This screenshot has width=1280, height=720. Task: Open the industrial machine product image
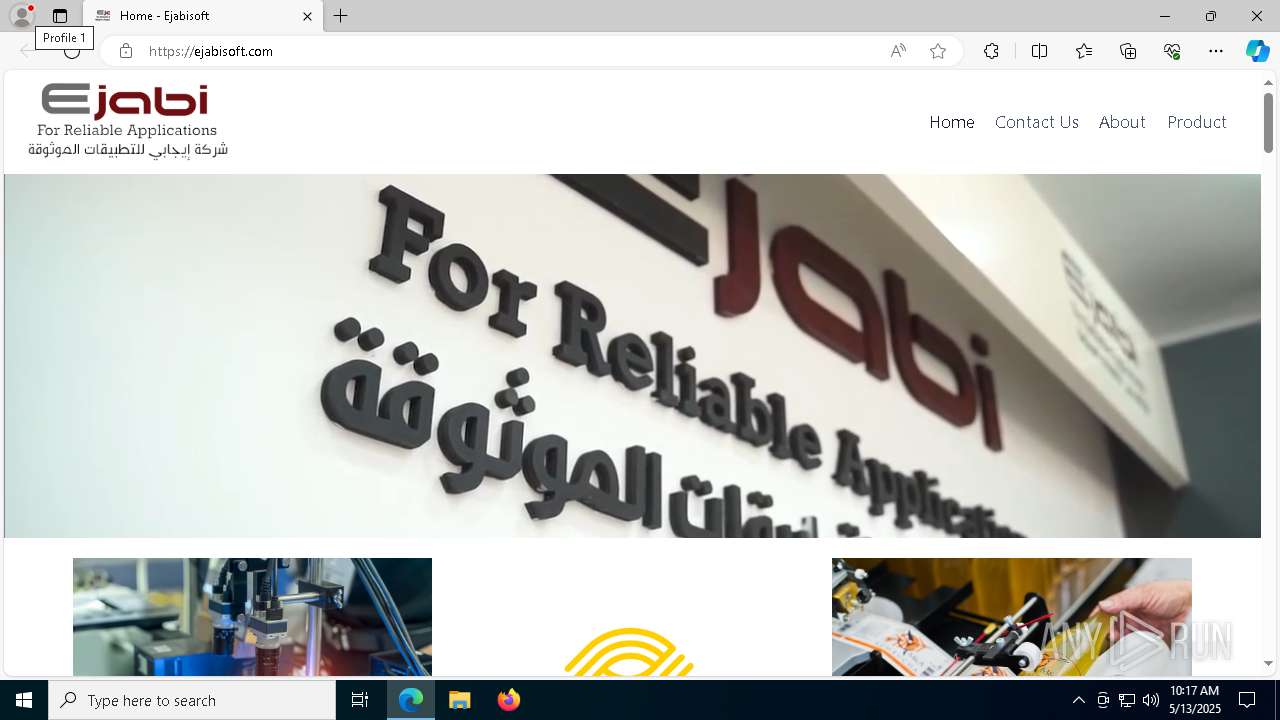coord(252,617)
